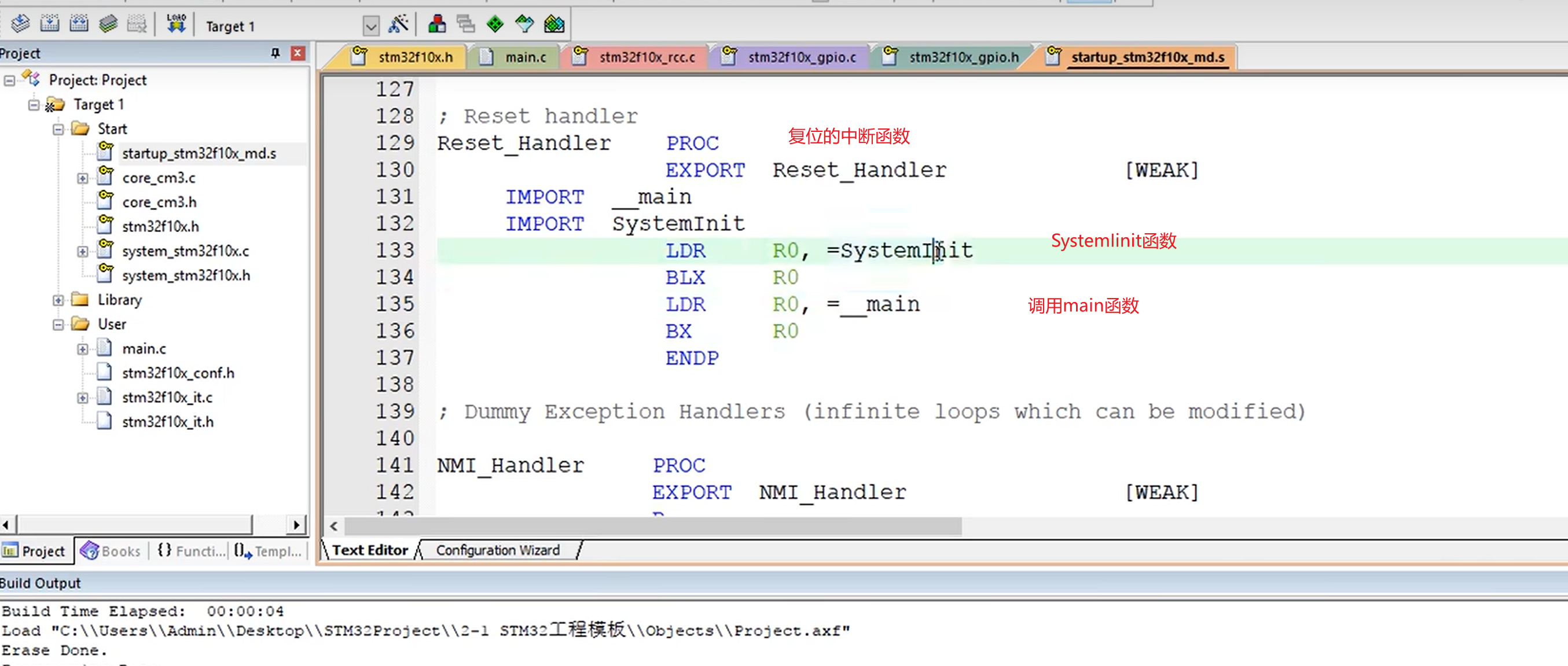Click line number 129 in the gutter

point(394,143)
